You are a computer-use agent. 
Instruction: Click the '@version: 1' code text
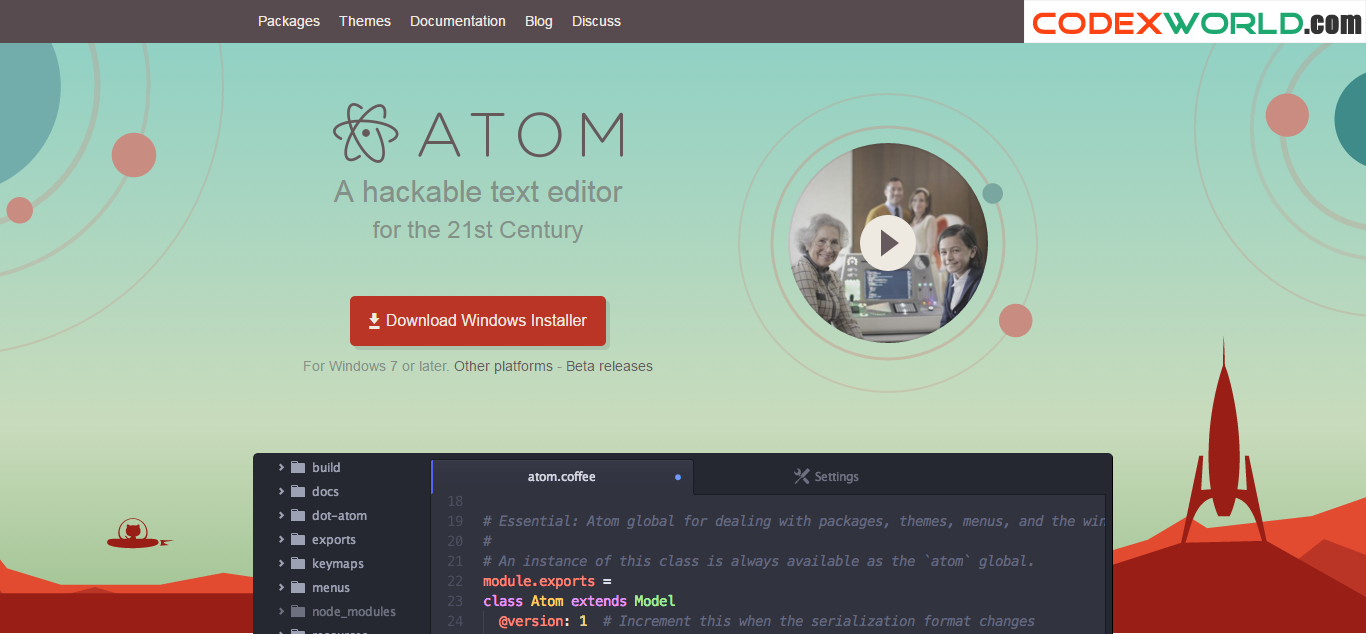point(543,621)
